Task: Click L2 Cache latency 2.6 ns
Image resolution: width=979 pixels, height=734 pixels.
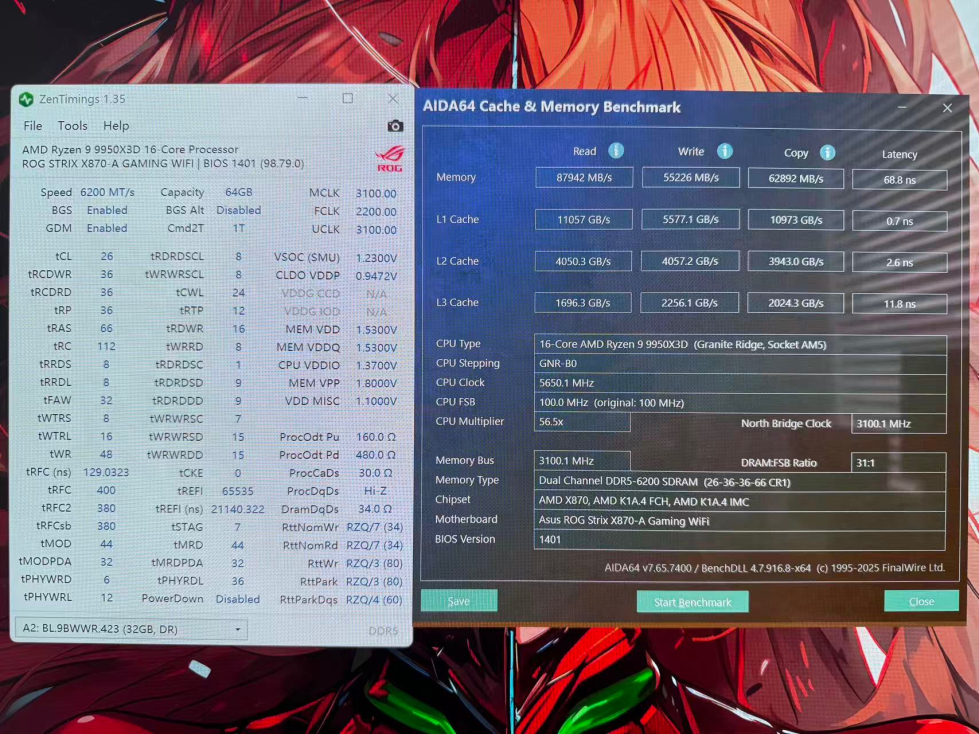Action: 900,263
